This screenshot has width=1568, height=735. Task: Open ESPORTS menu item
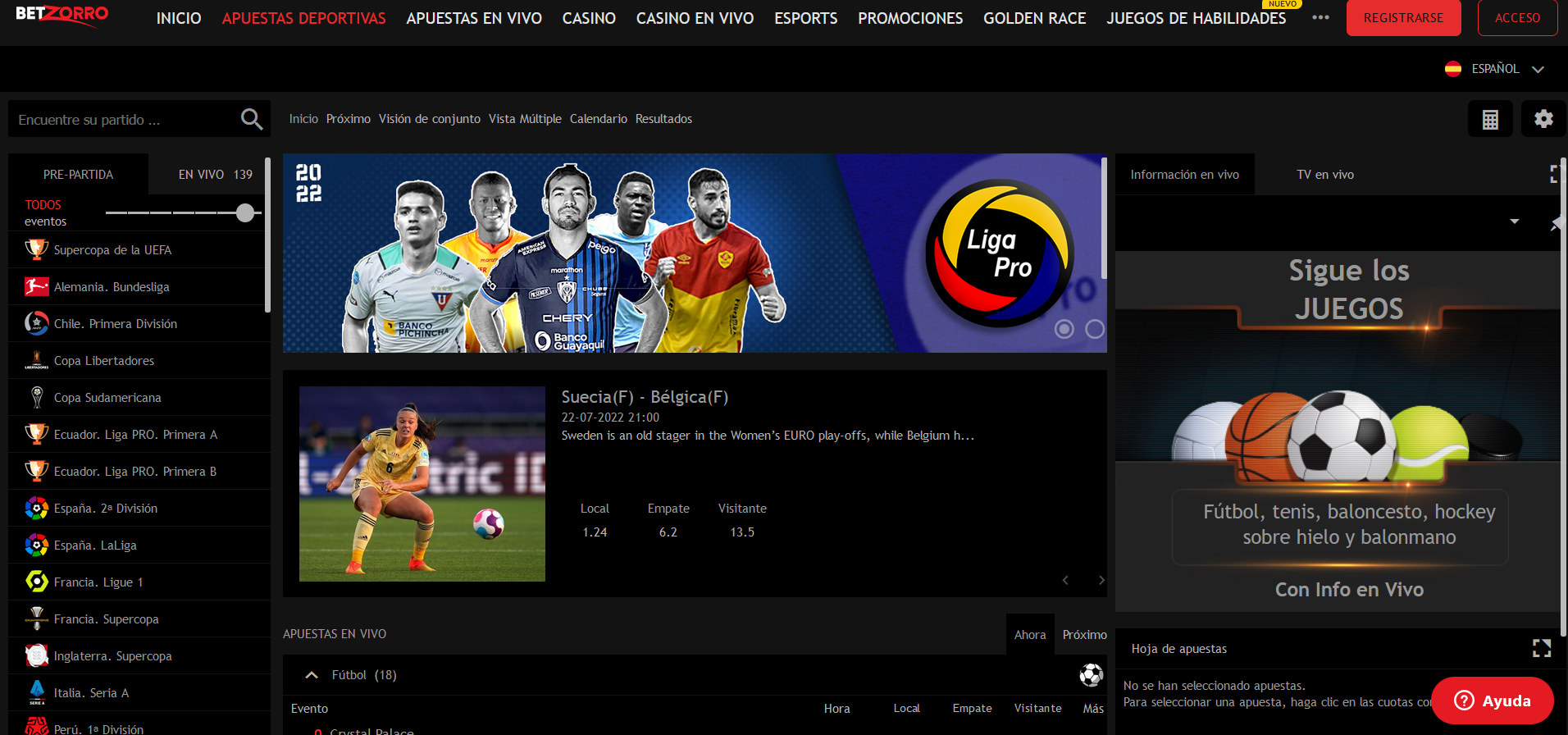click(x=806, y=18)
